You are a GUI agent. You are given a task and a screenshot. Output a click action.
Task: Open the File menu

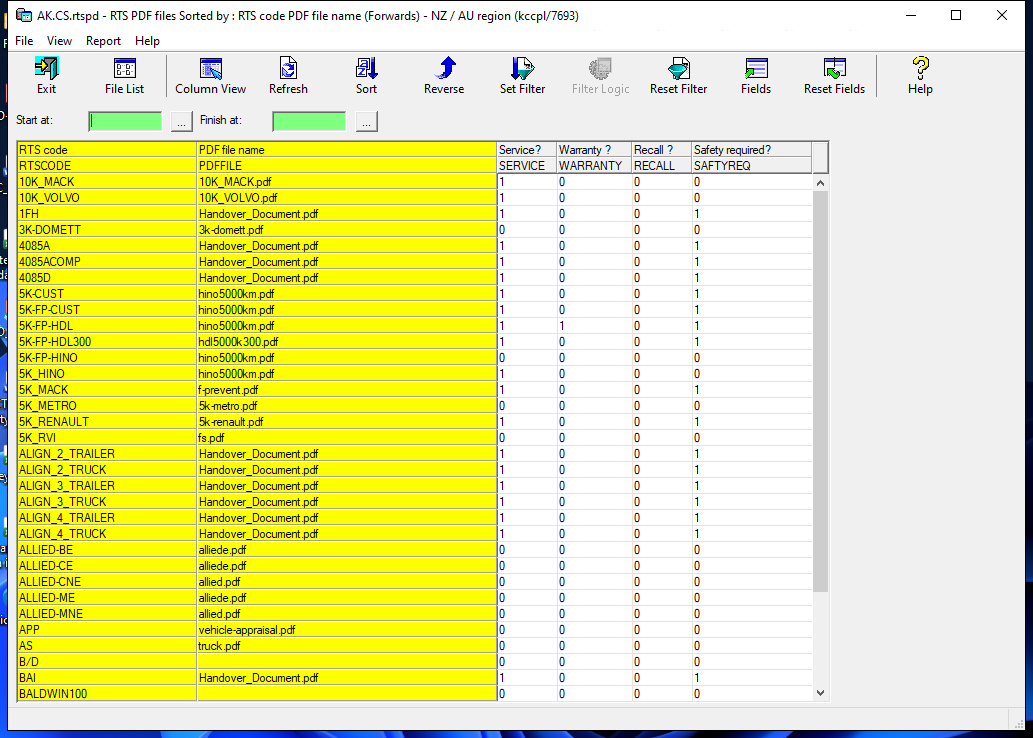24,41
